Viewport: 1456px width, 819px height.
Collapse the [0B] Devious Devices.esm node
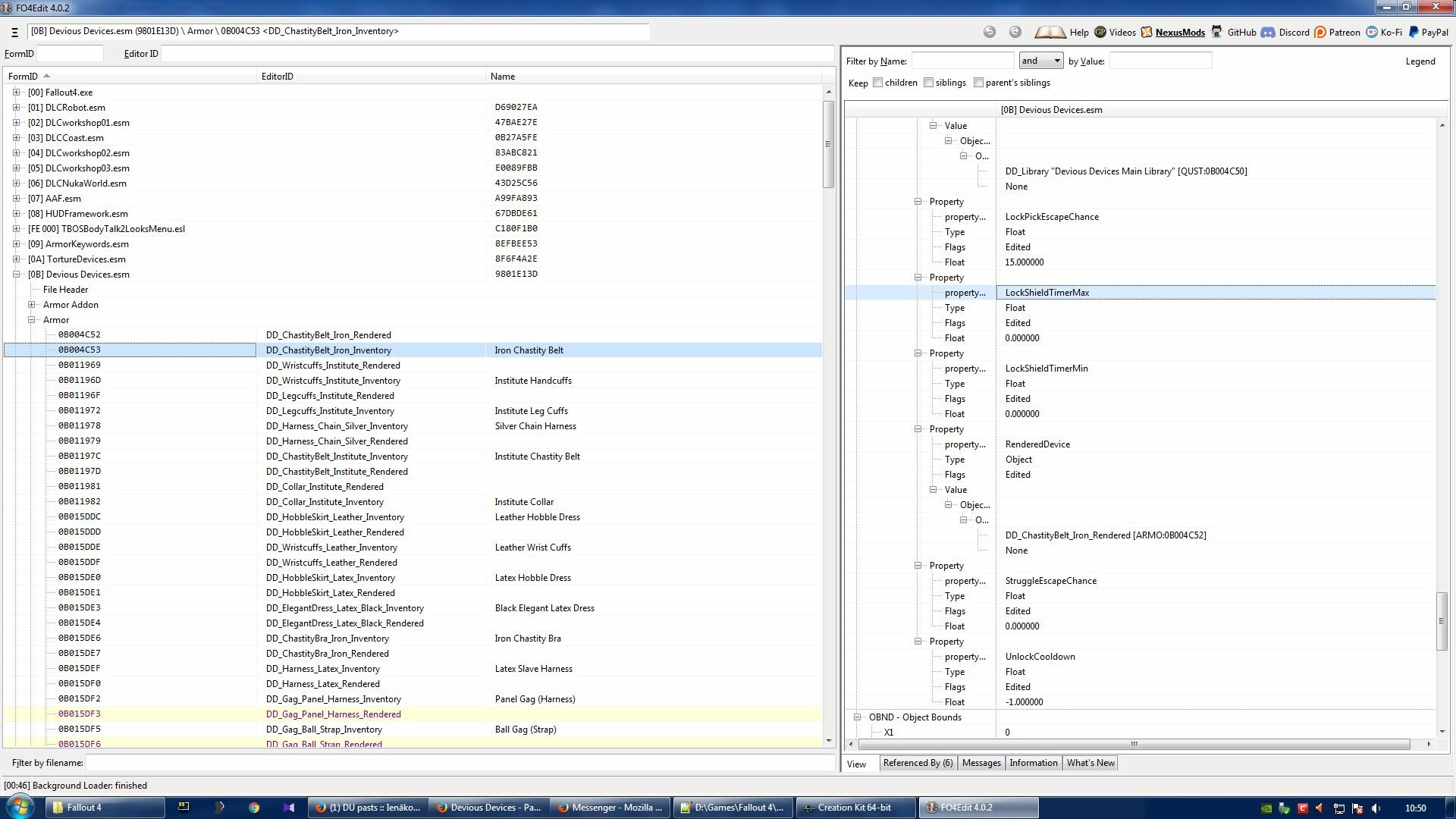click(x=16, y=275)
